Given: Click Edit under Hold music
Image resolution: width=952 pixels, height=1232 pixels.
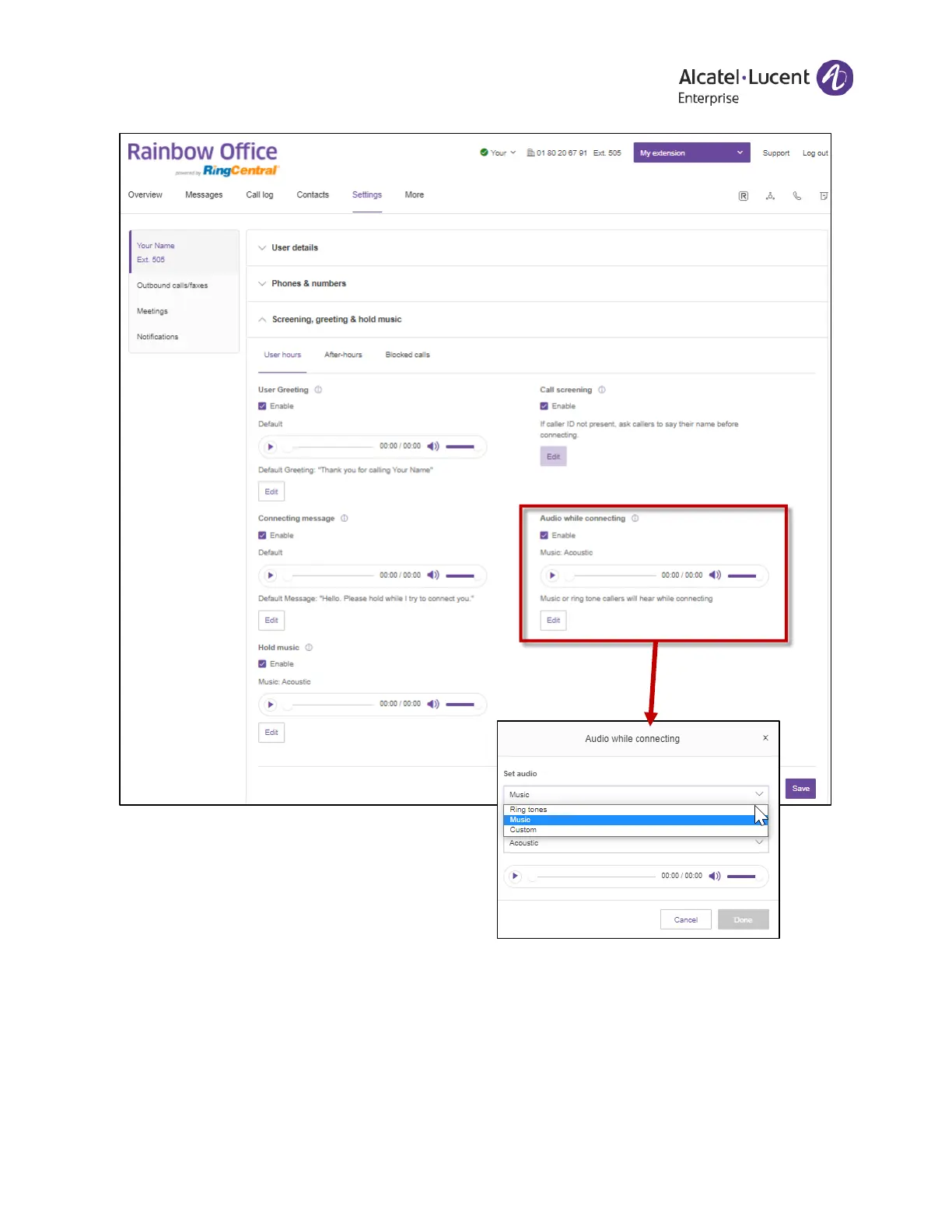Looking at the screenshot, I should click(271, 733).
